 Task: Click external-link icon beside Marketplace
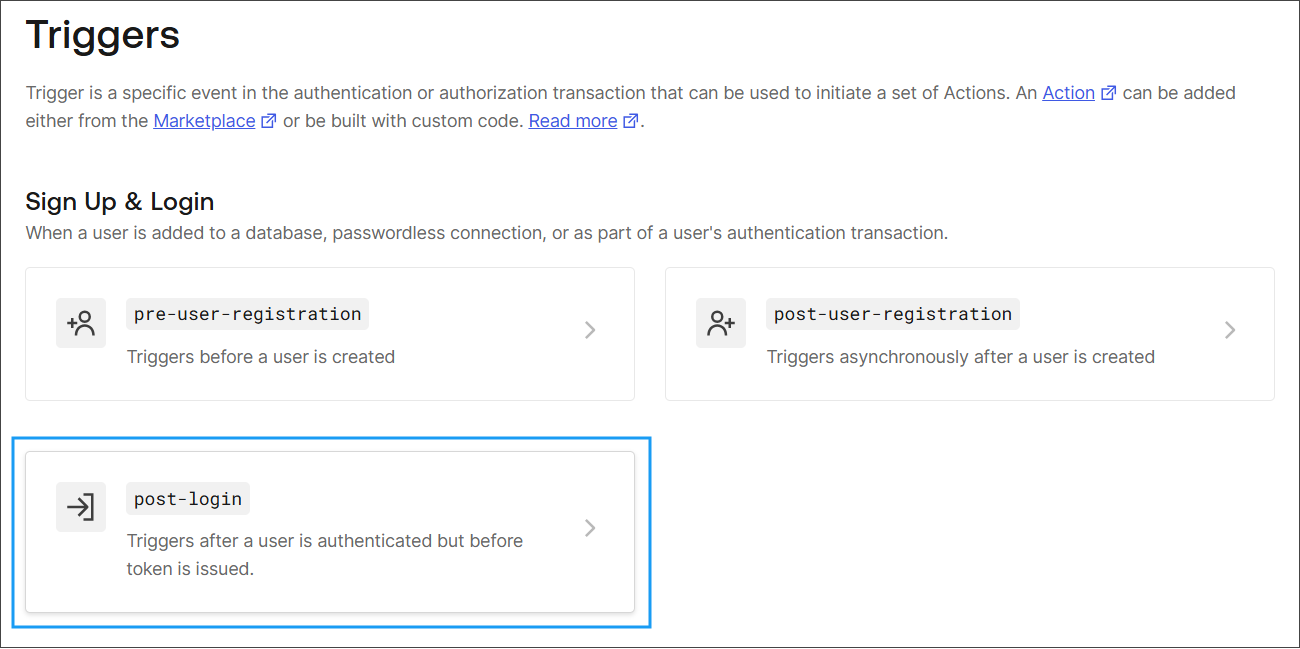(x=268, y=121)
